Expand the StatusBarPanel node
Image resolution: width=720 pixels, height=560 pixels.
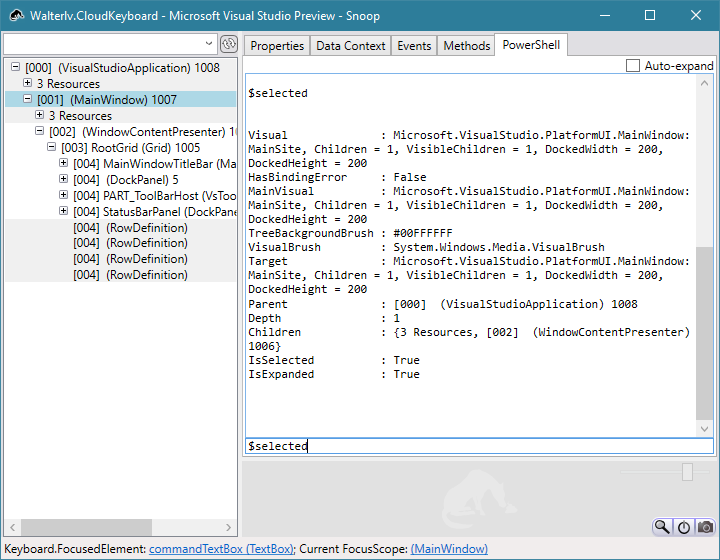click(63, 211)
